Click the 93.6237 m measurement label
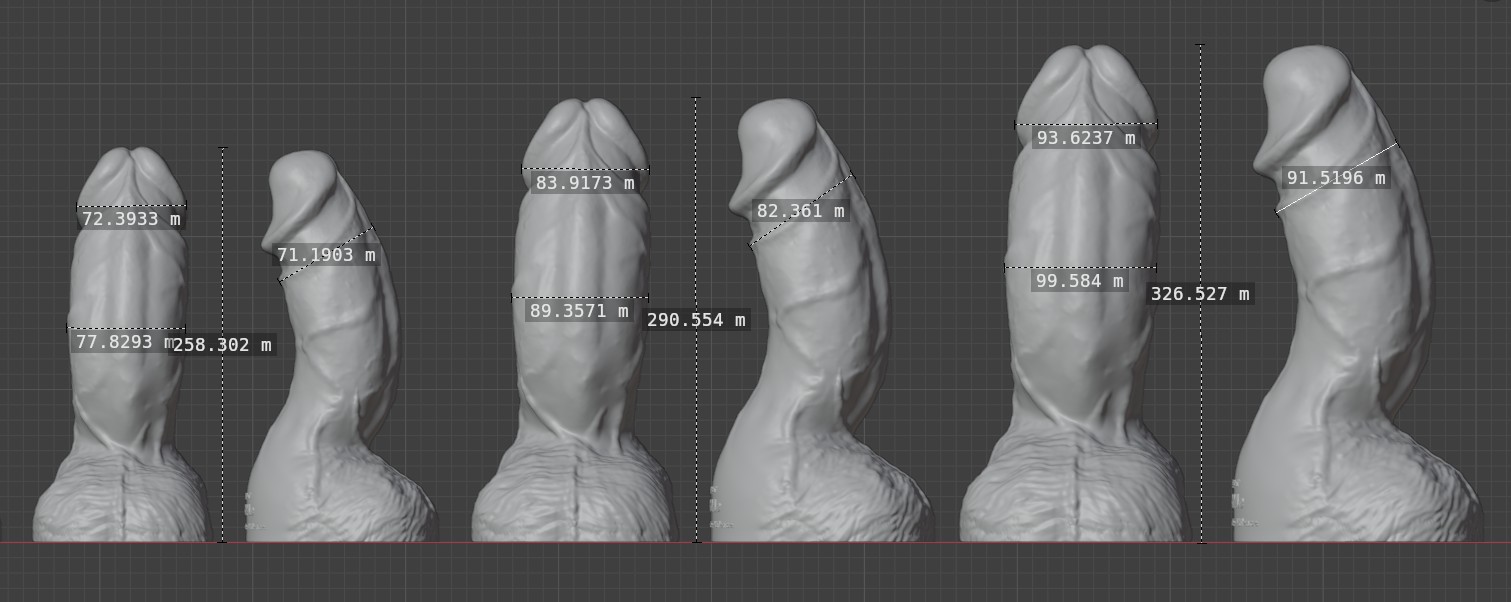This screenshot has width=1511, height=602. pyautogui.click(x=1086, y=138)
